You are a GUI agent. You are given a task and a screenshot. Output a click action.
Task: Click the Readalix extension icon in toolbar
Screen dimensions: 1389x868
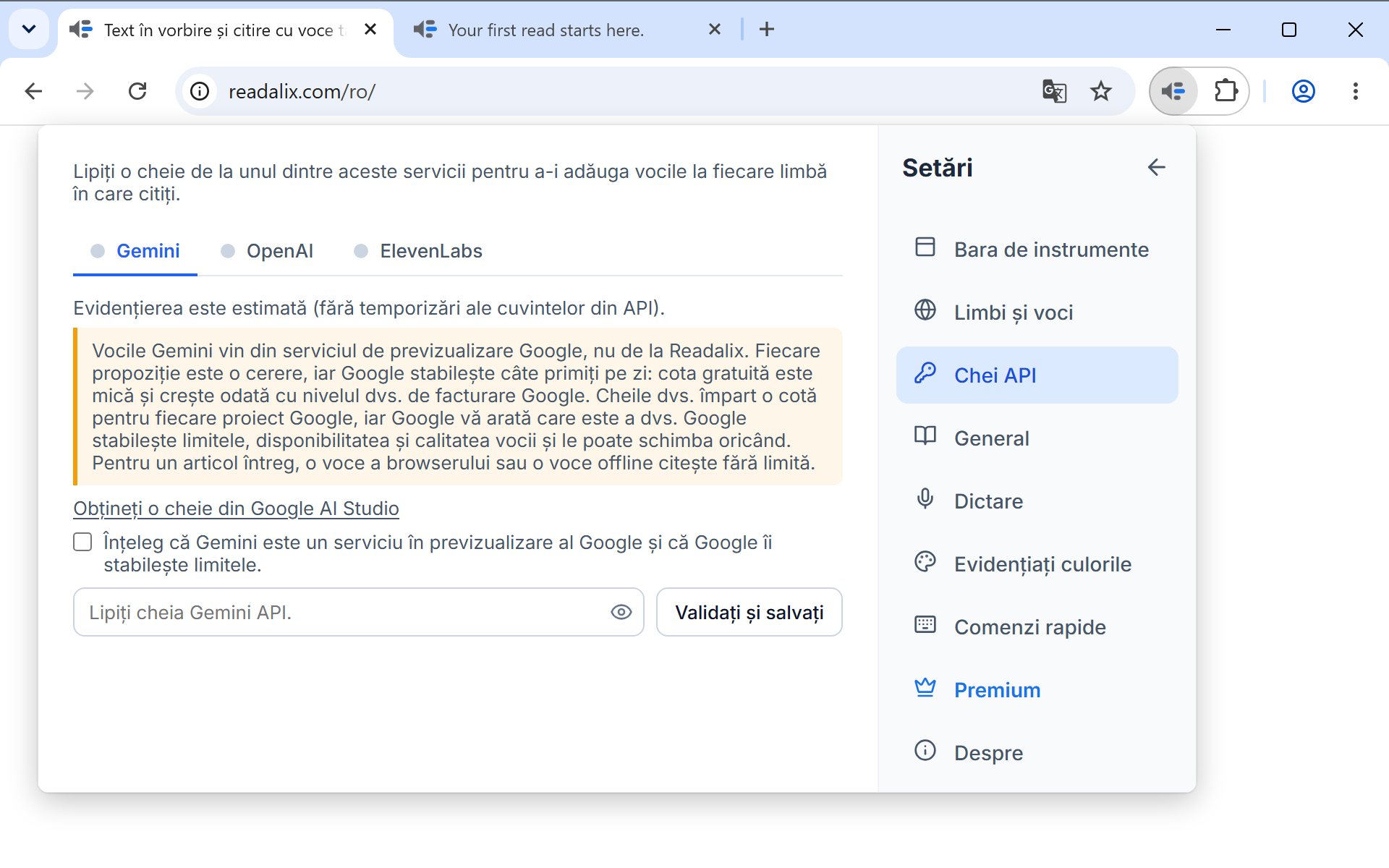(x=1173, y=91)
